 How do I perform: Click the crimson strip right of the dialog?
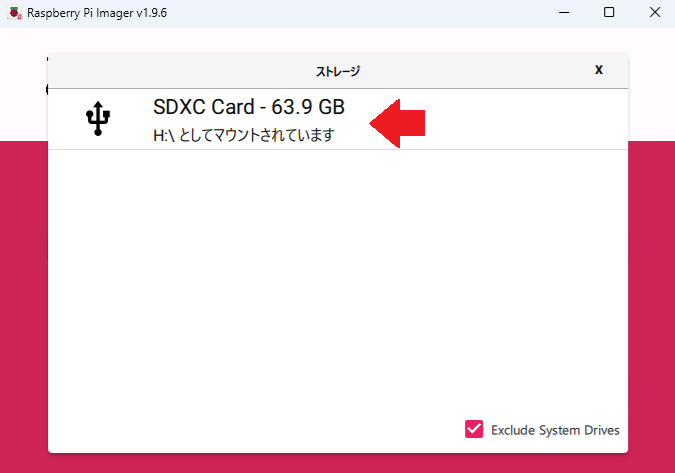click(x=651, y=300)
